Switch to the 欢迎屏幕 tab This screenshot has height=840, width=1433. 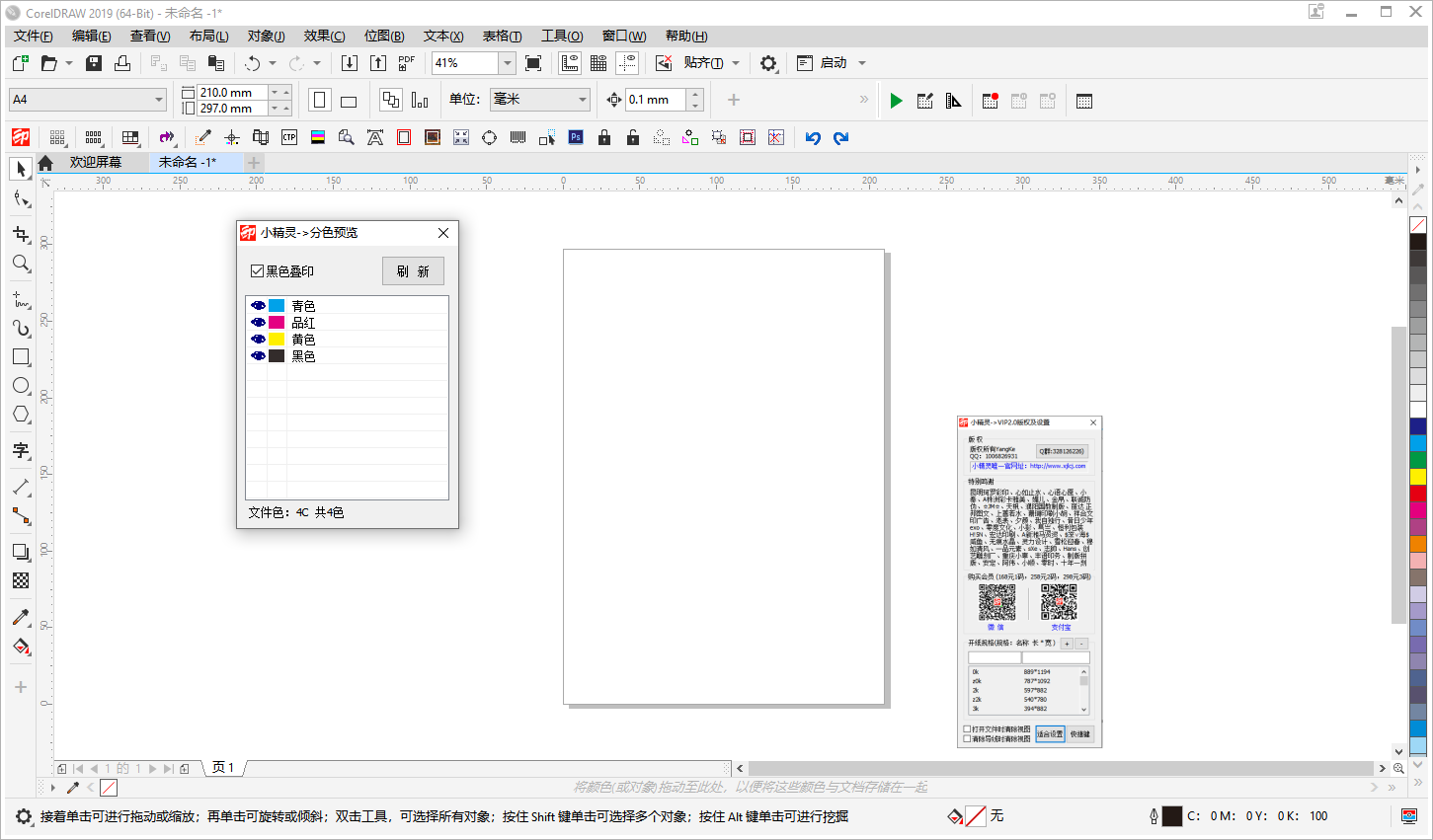[95, 163]
